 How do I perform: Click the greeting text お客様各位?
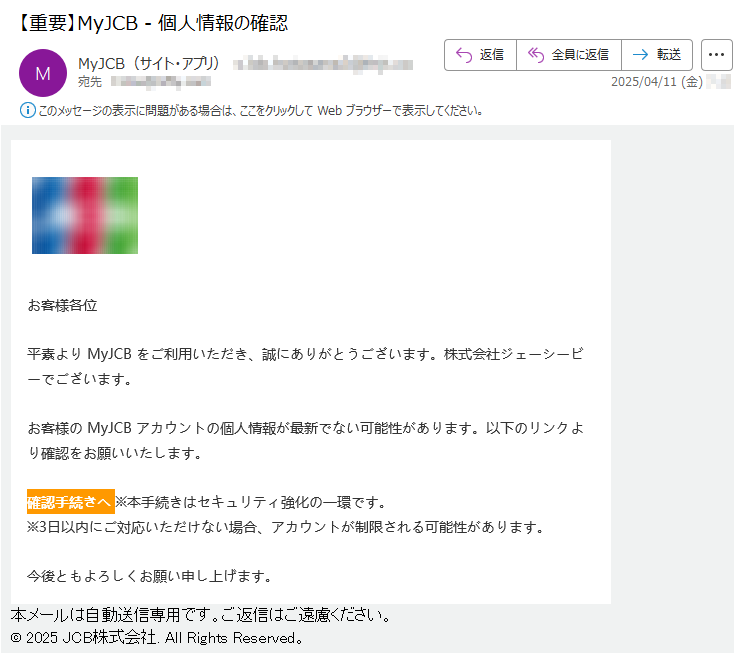(x=62, y=305)
